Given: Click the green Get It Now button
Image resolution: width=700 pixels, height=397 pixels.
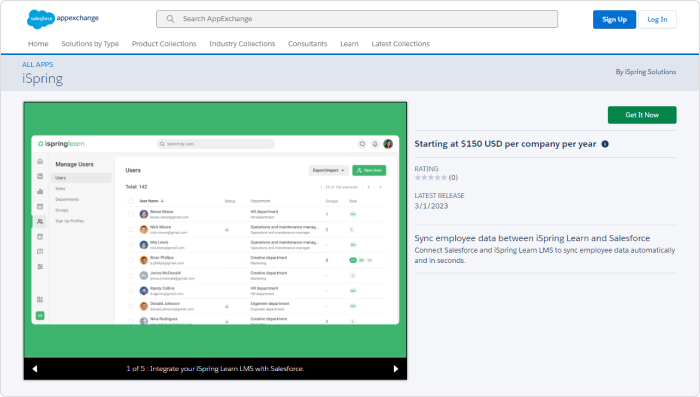Looking at the screenshot, I should (642, 115).
